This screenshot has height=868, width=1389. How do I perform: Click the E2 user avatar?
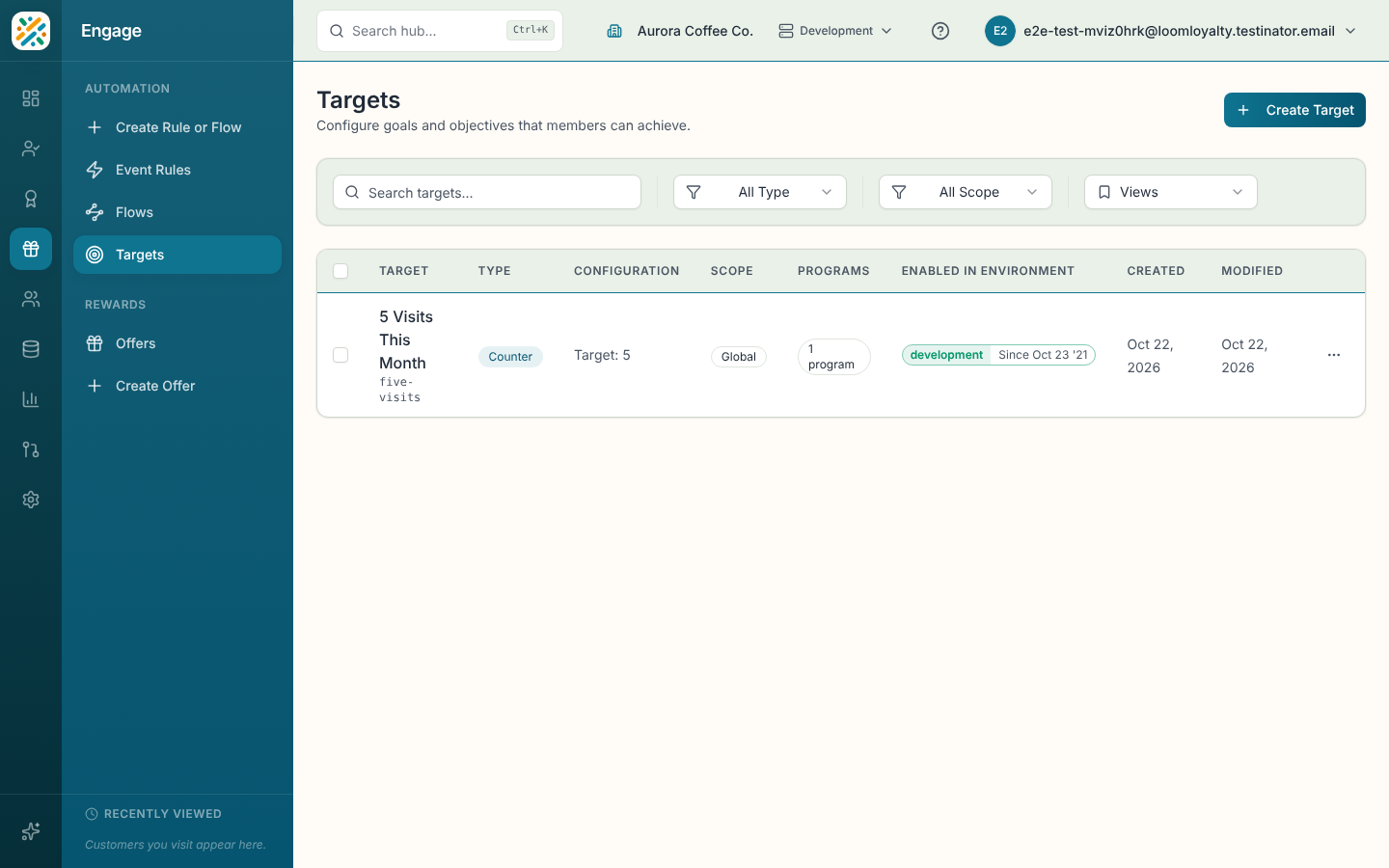(1000, 31)
